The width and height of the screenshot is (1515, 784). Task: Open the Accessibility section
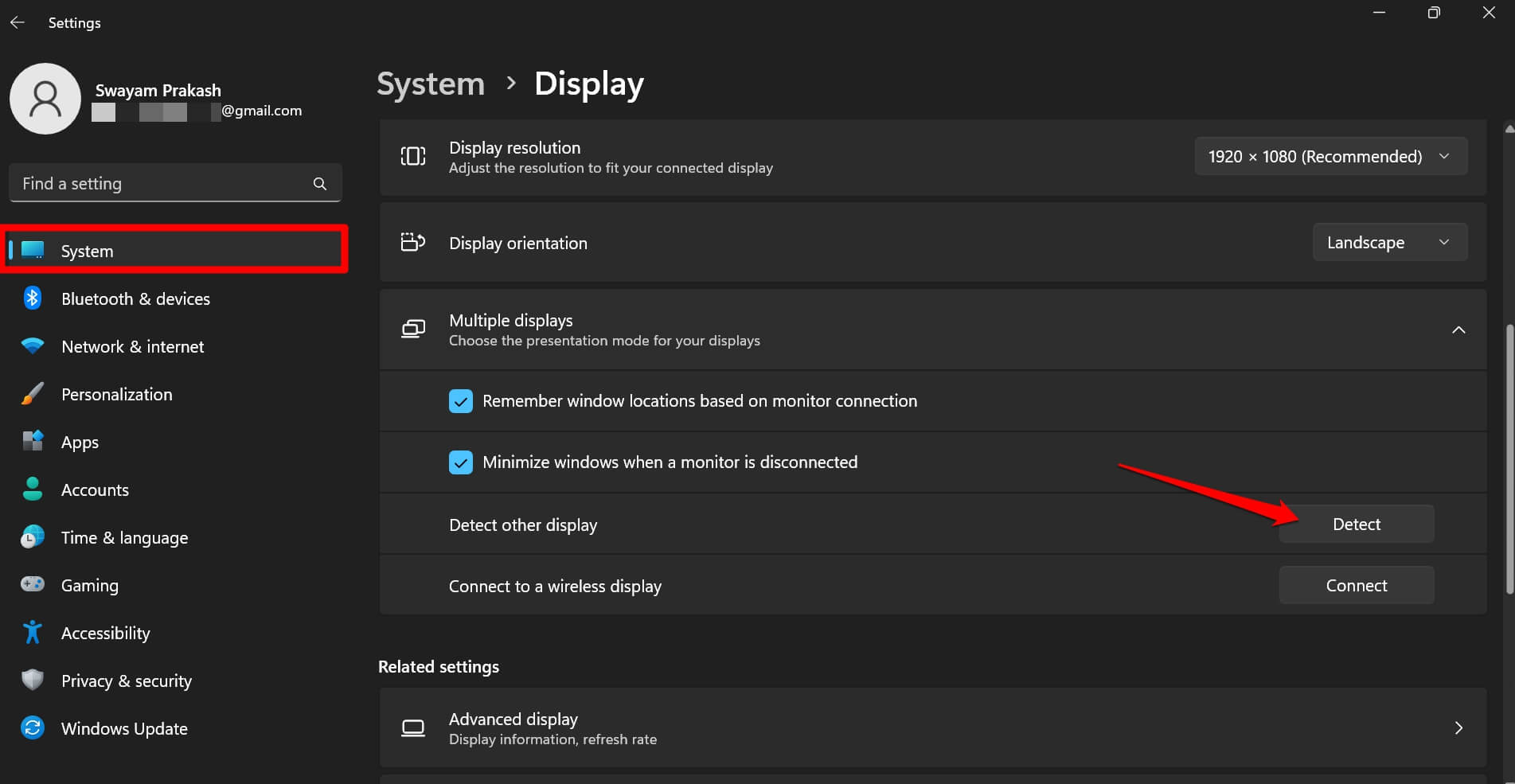tap(105, 633)
